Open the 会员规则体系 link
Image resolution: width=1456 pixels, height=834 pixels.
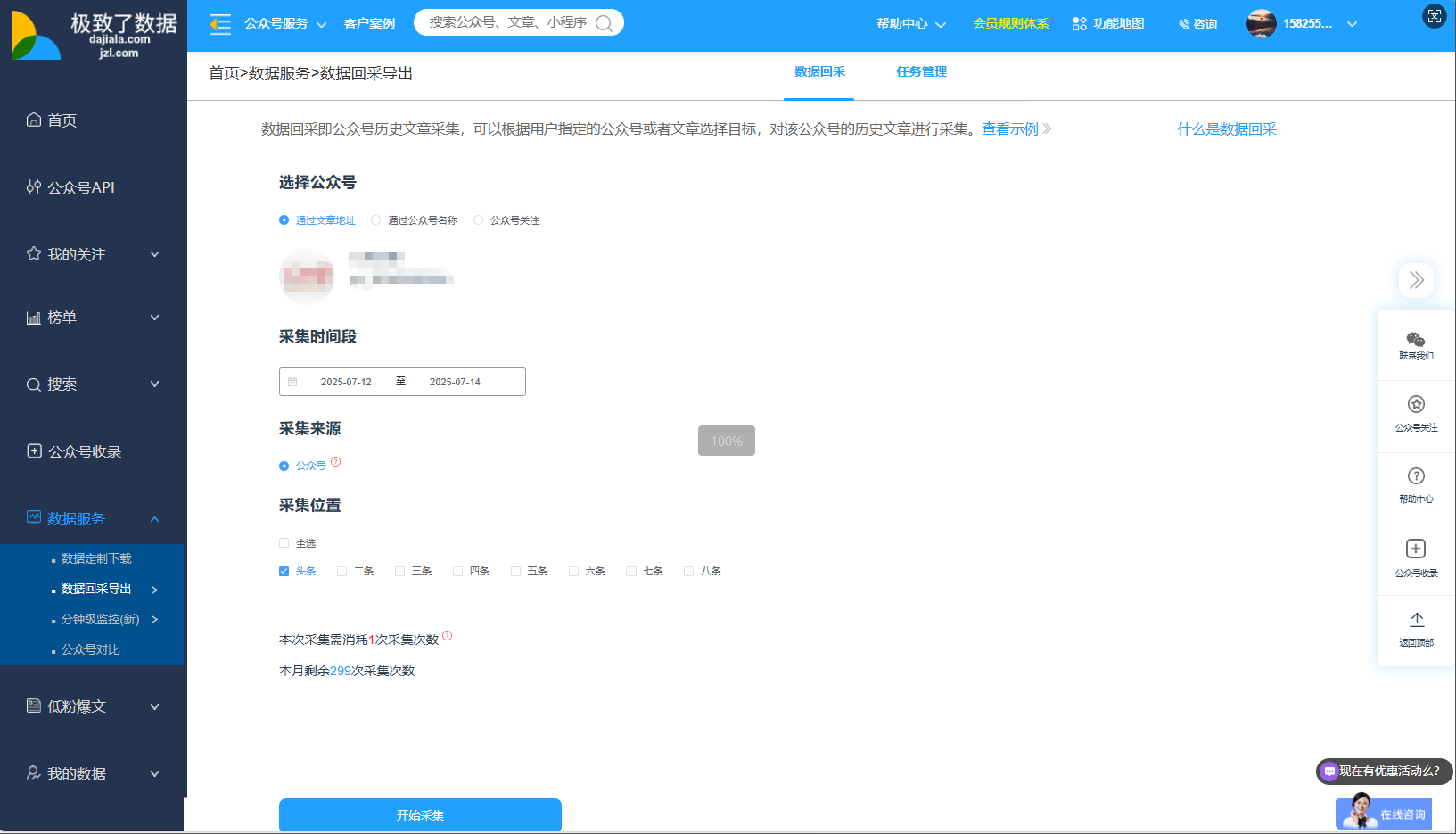point(1010,24)
